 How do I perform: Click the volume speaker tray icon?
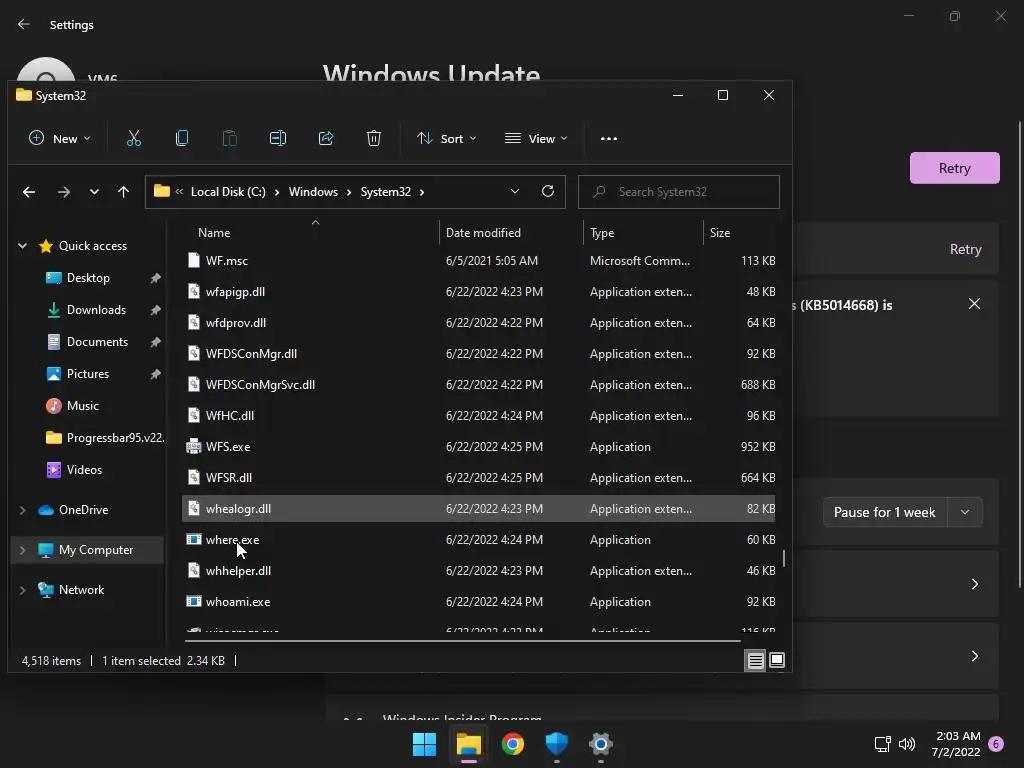[907, 744]
